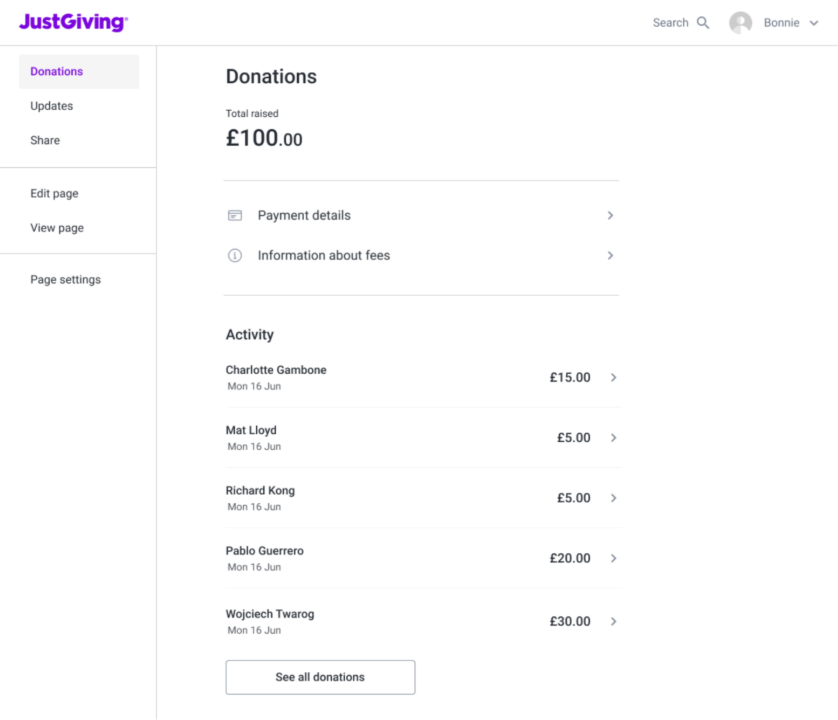This screenshot has width=838, height=720.
Task: Click See all donations button
Action: coord(320,677)
